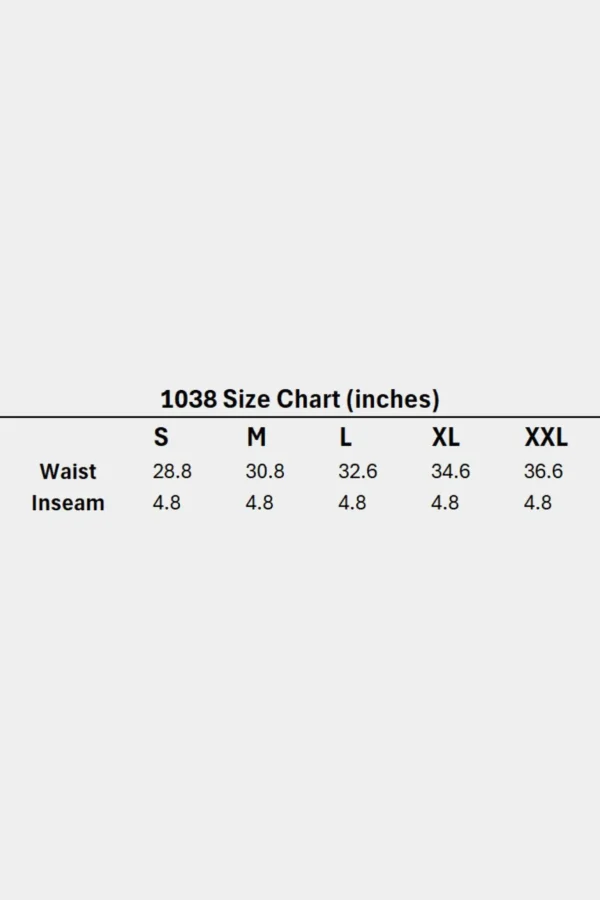This screenshot has width=600, height=900.
Task: Select the S size column header
Action: [161, 437]
